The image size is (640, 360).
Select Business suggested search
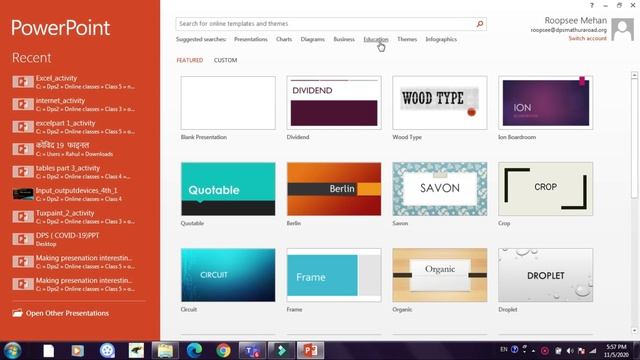click(344, 39)
